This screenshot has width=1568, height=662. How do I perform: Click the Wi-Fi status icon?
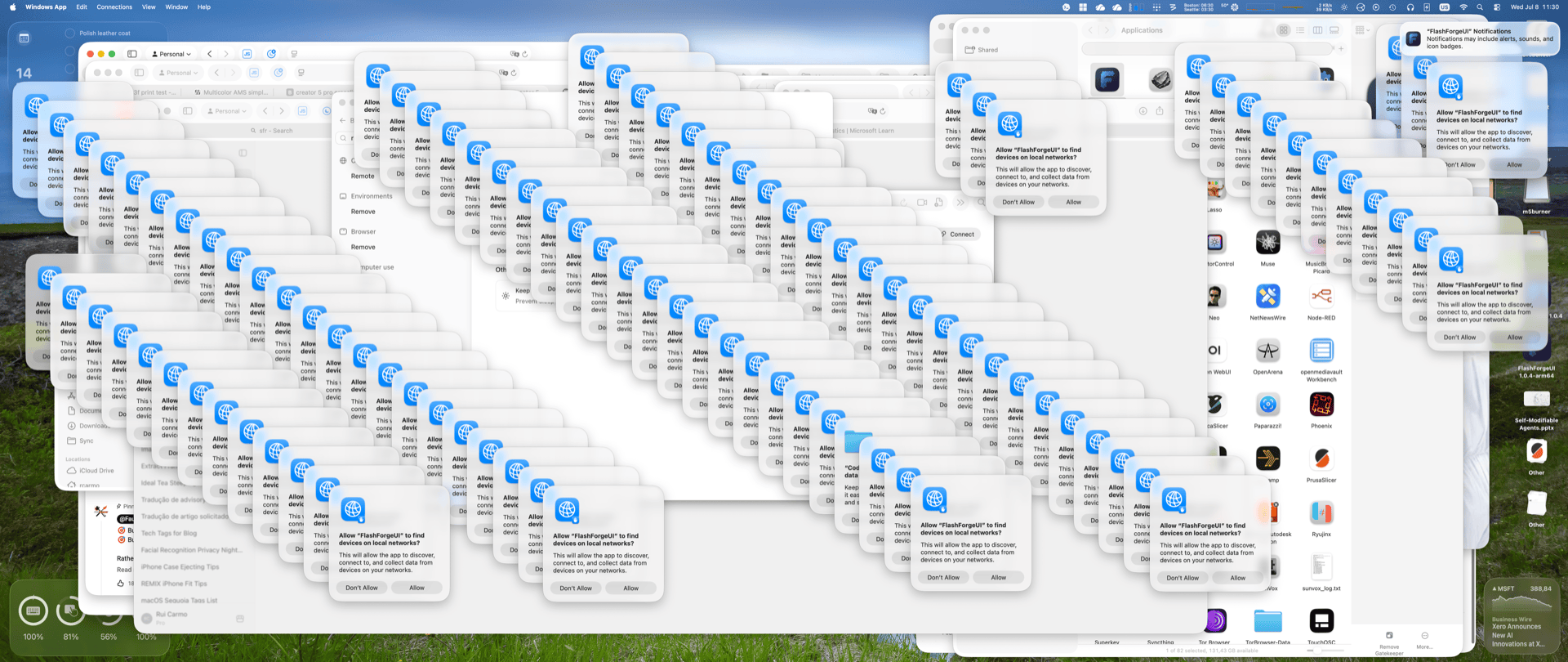1463,7
